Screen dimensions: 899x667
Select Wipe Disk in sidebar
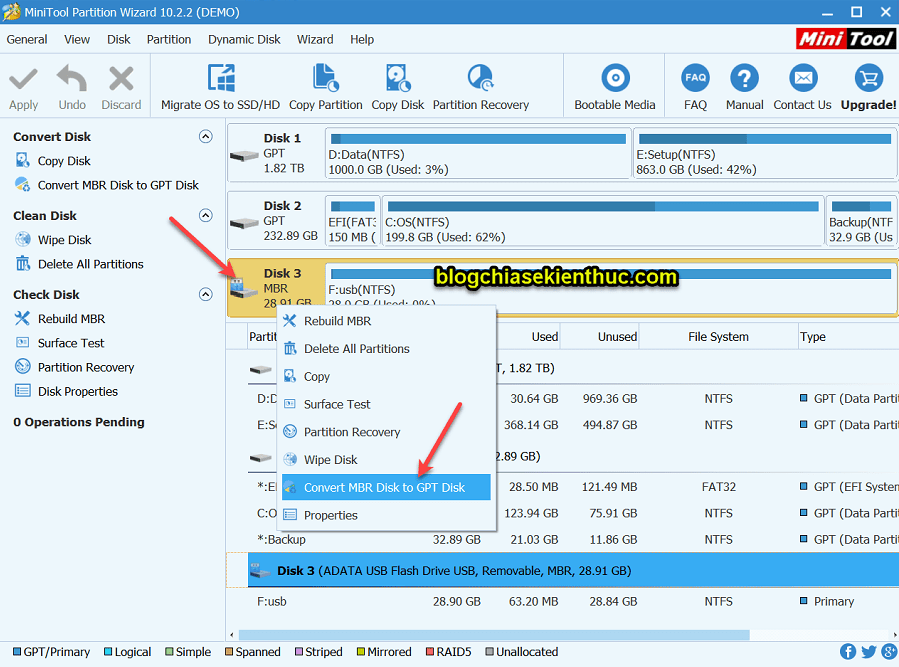pos(65,240)
